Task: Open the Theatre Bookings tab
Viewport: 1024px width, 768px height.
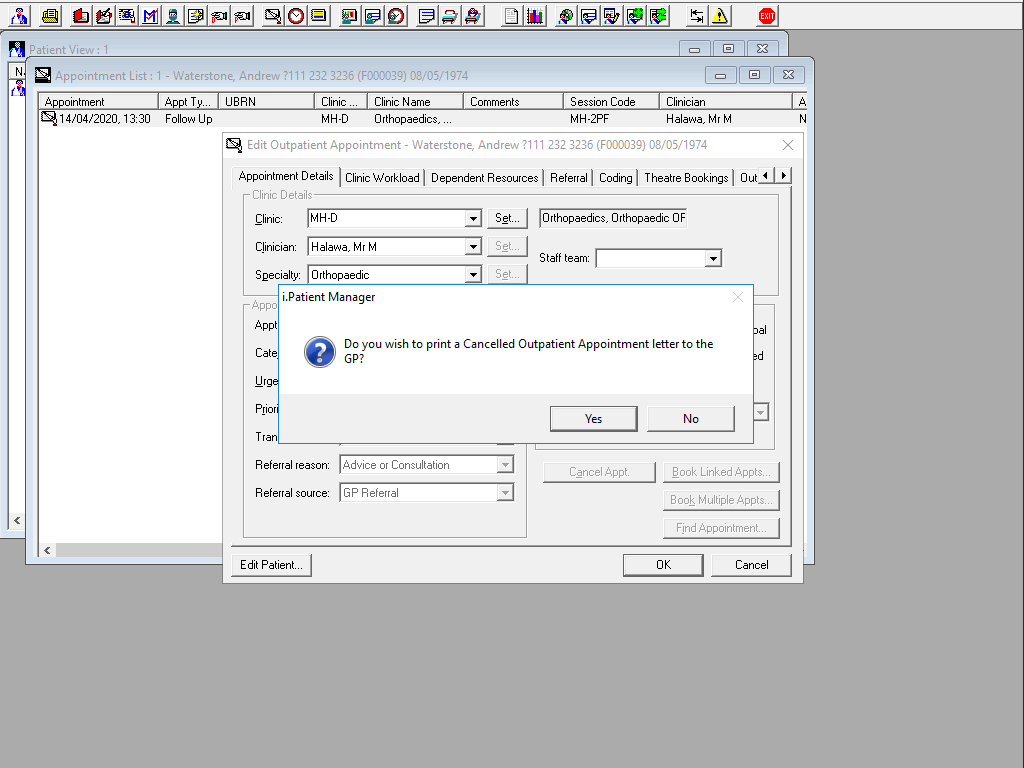Action: (686, 178)
